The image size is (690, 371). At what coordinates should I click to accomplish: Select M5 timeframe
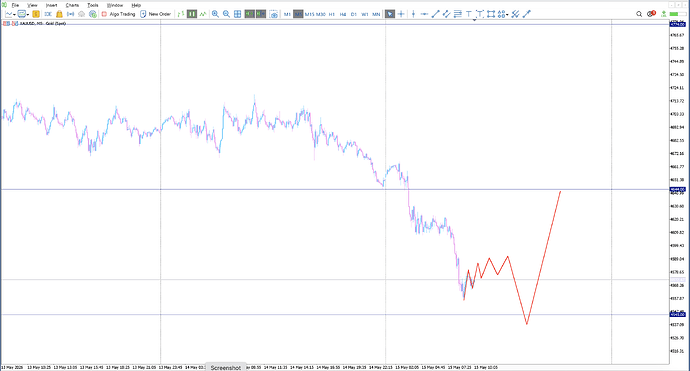coord(298,14)
